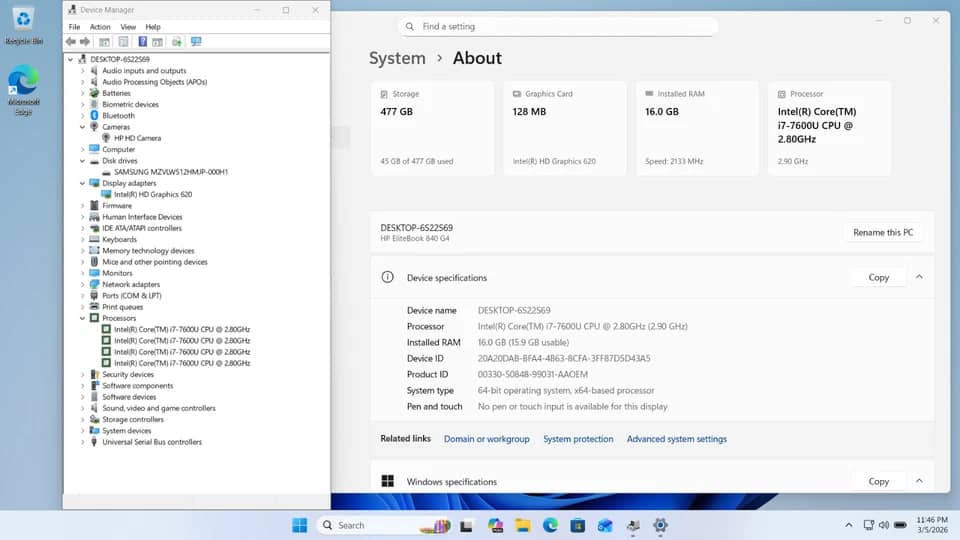
Task: Select Security devices category
Action: click(x=127, y=375)
